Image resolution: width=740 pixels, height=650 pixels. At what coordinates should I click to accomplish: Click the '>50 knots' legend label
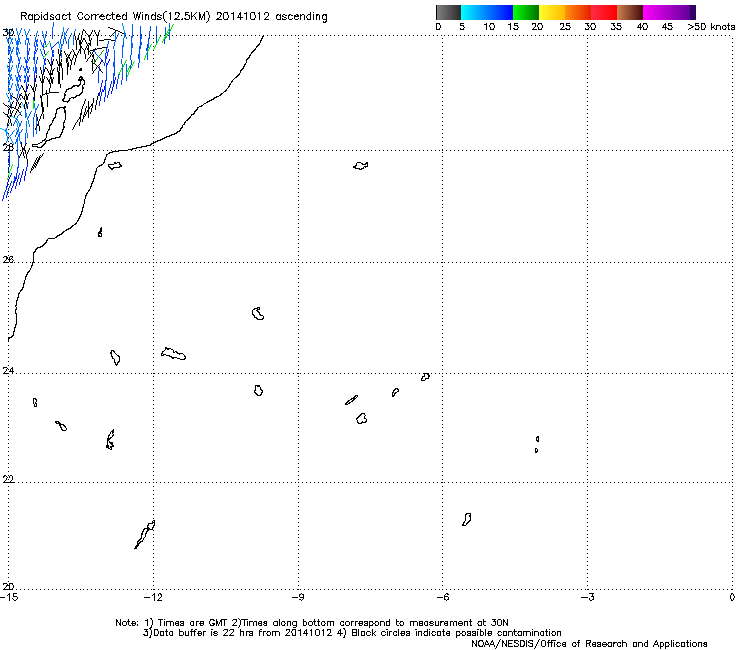[x=711, y=27]
